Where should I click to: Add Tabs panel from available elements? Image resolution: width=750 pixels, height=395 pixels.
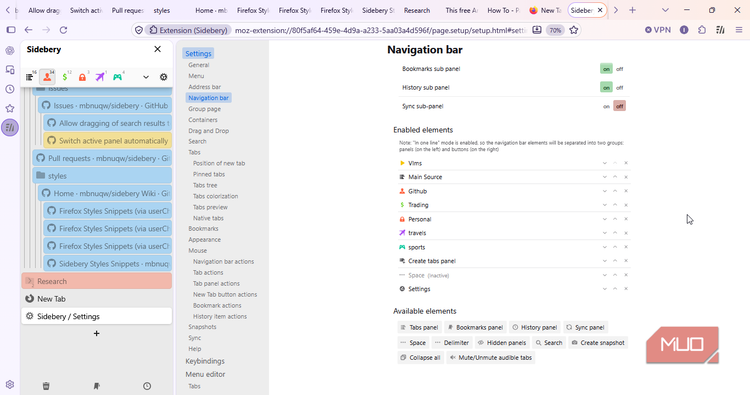[x=419, y=328]
